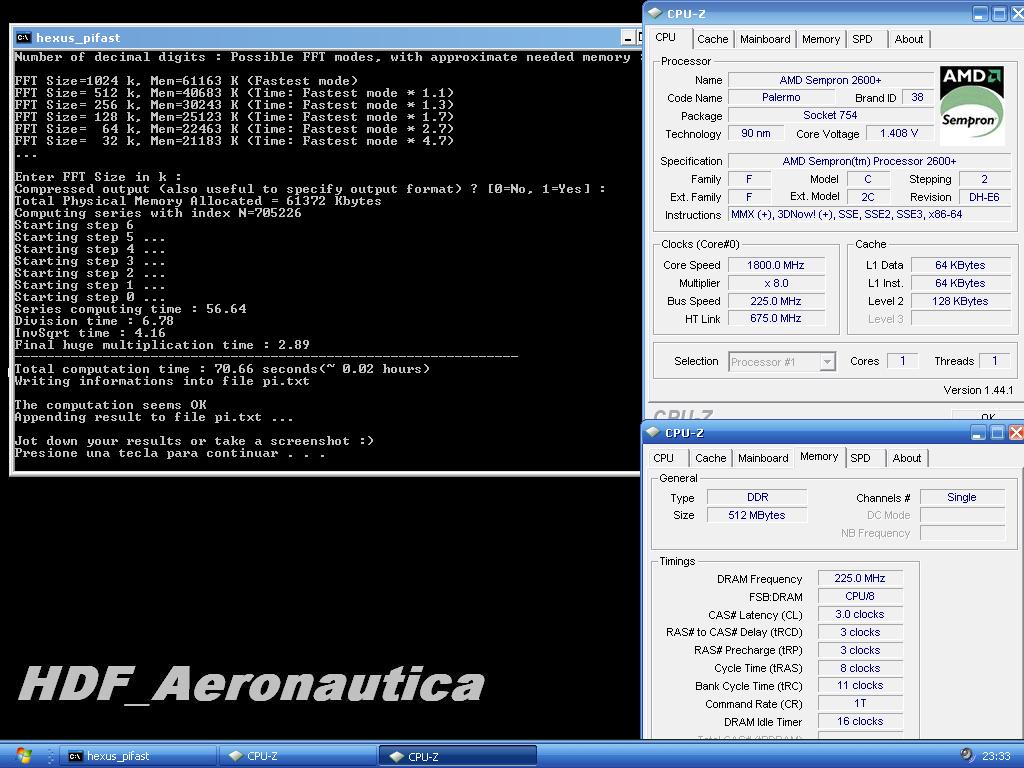
Task: Click the Total computation time line in console
Action: (x=222, y=369)
